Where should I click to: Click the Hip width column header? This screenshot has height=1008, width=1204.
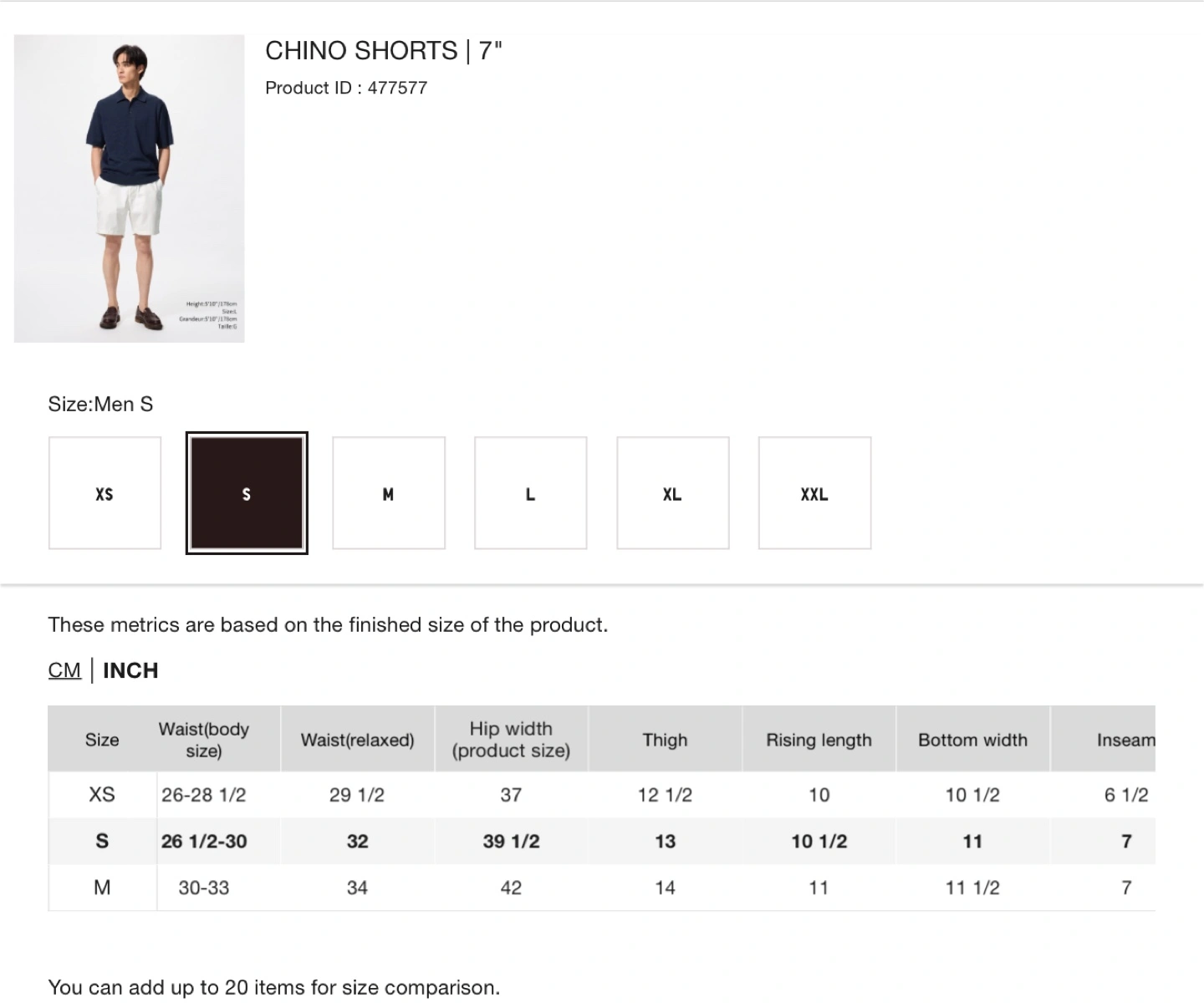tap(512, 739)
